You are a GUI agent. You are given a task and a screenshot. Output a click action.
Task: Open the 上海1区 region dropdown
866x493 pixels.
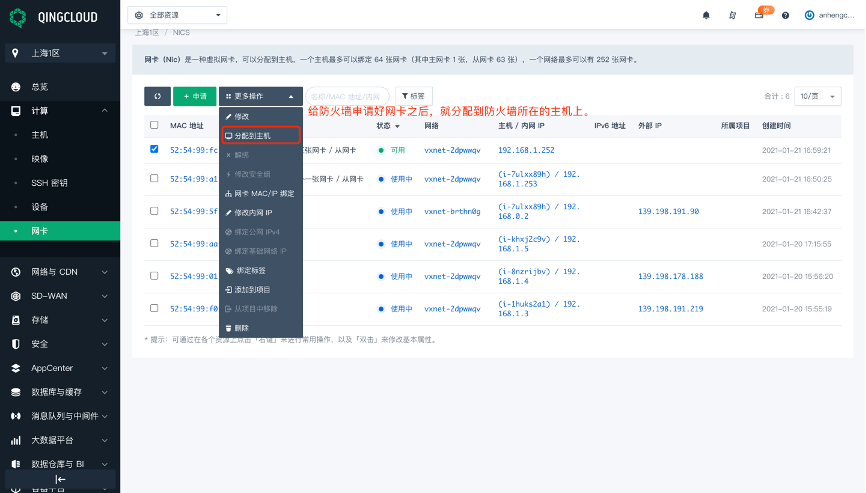(60, 53)
